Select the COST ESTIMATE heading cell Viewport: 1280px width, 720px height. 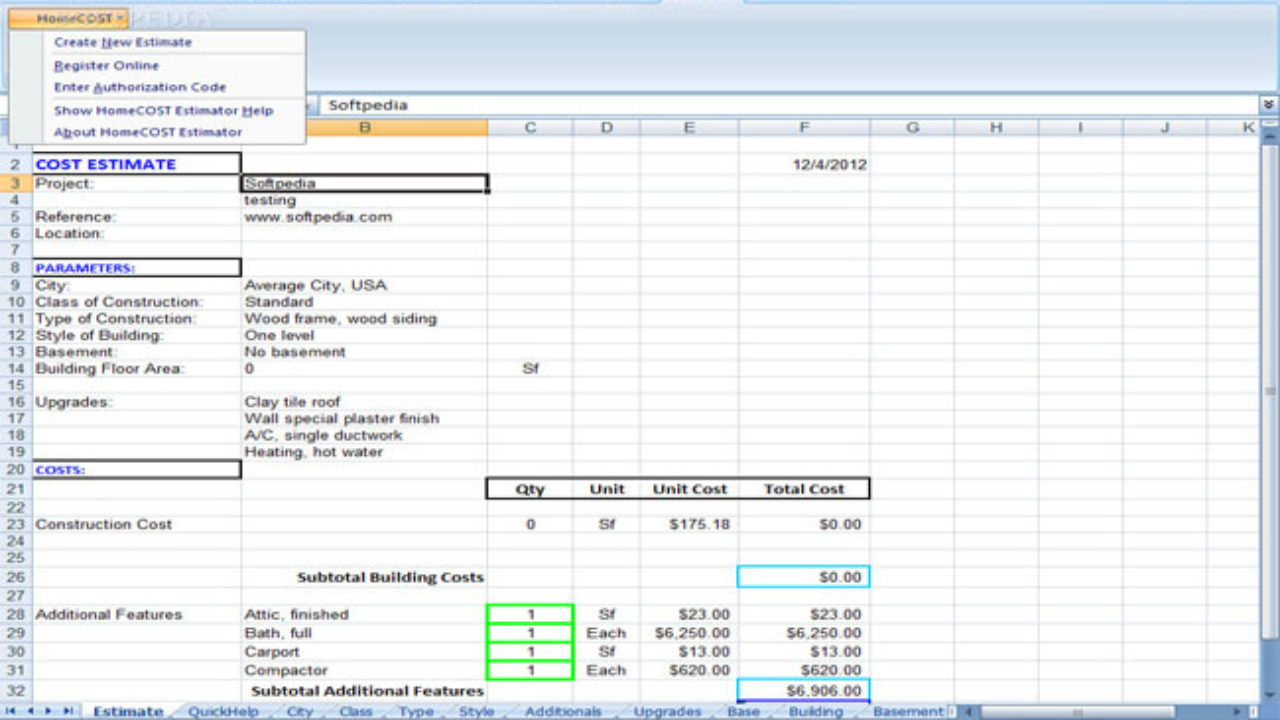pyautogui.click(x=136, y=164)
